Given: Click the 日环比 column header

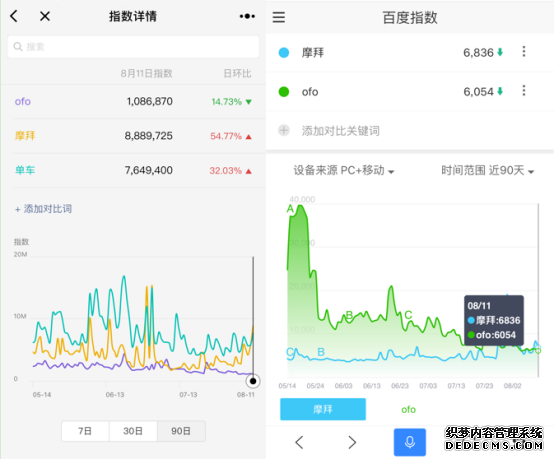Looking at the screenshot, I should tap(237, 73).
